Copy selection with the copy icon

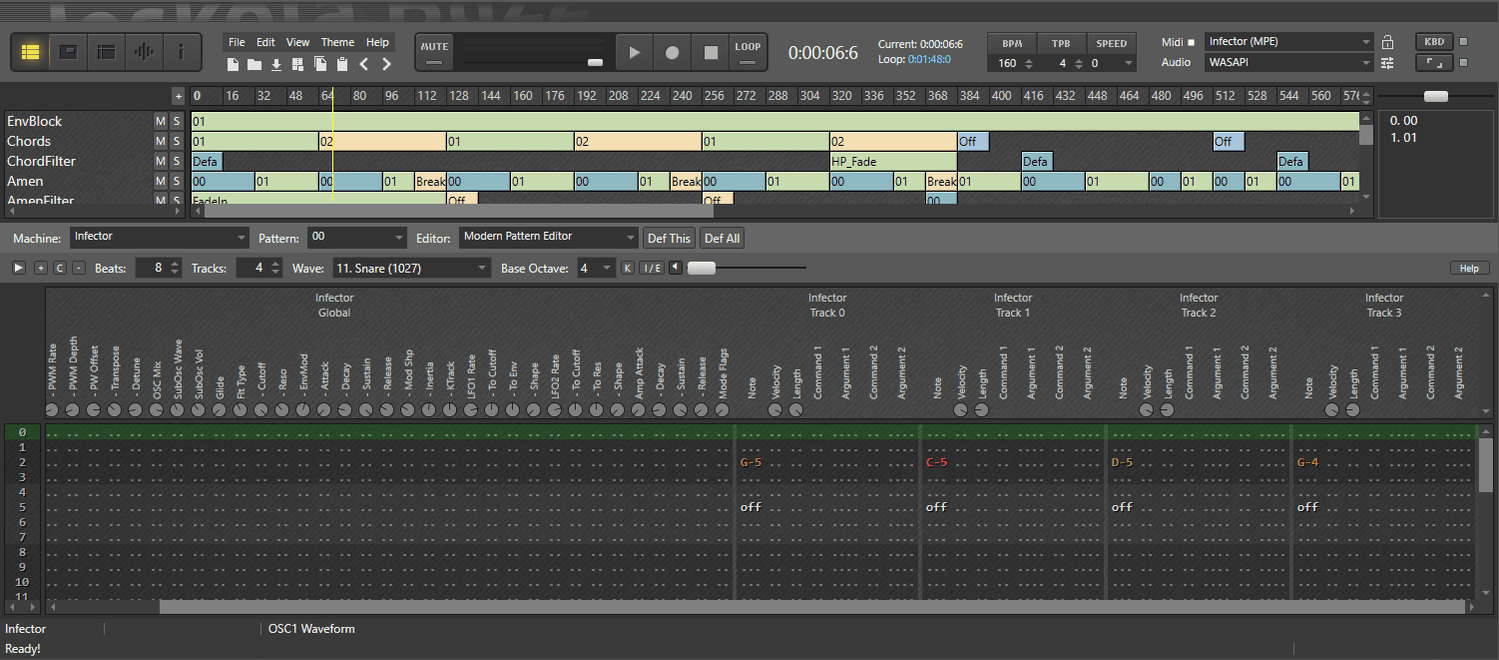click(320, 64)
